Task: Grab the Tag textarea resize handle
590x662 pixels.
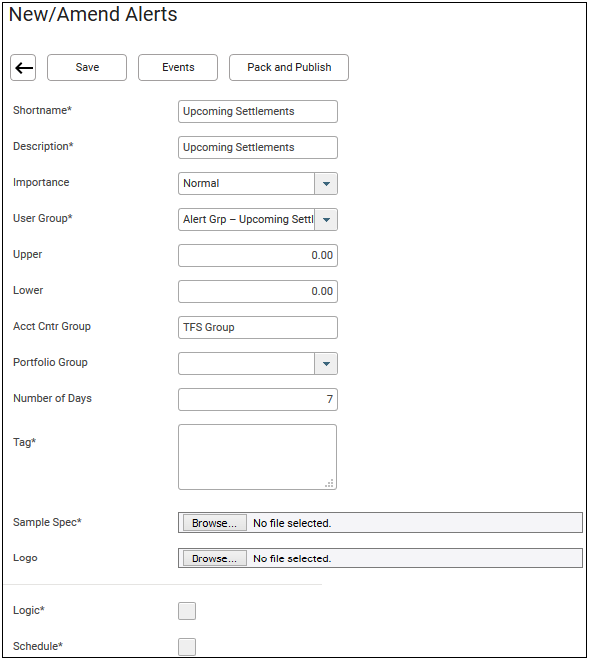Action: [330, 483]
